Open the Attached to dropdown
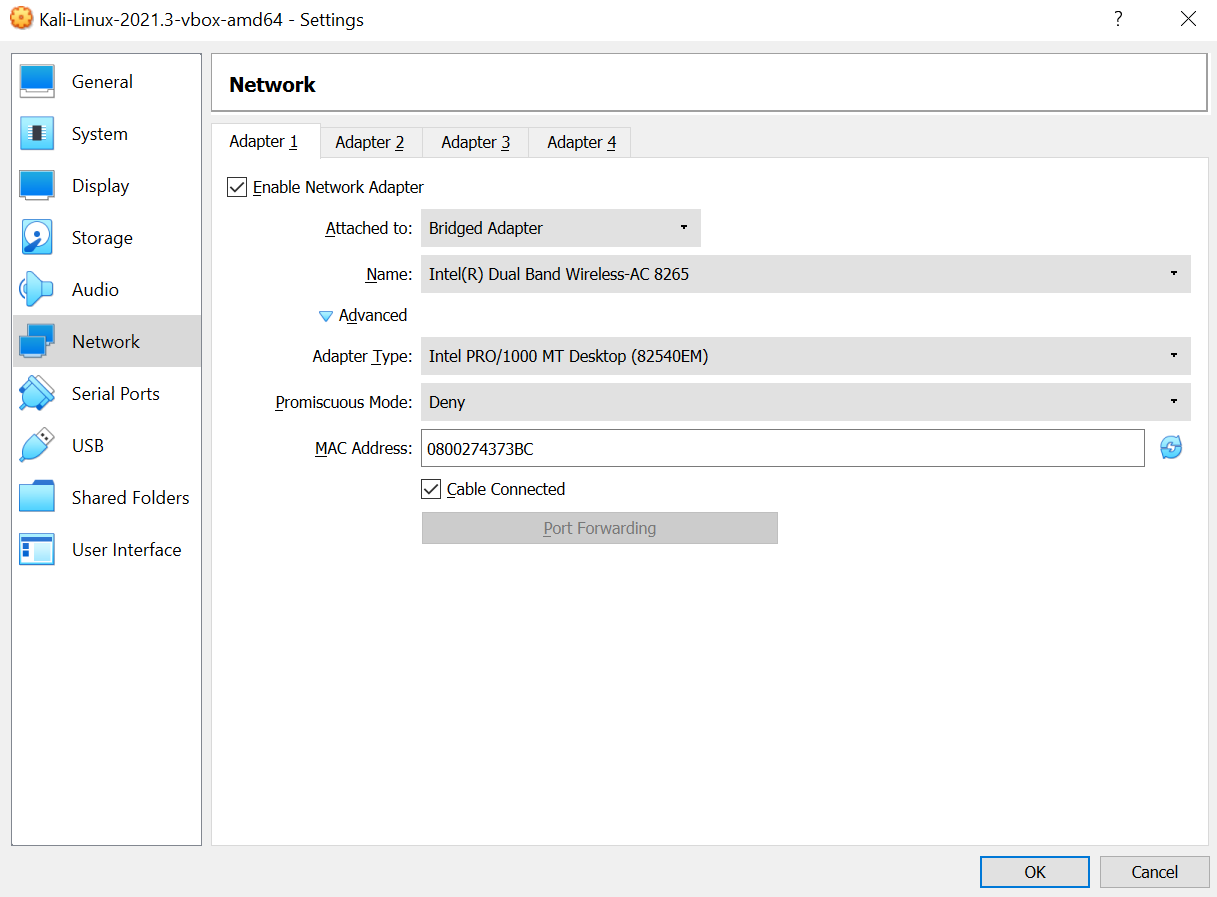Viewport: 1217px width, 897px height. (x=560, y=228)
